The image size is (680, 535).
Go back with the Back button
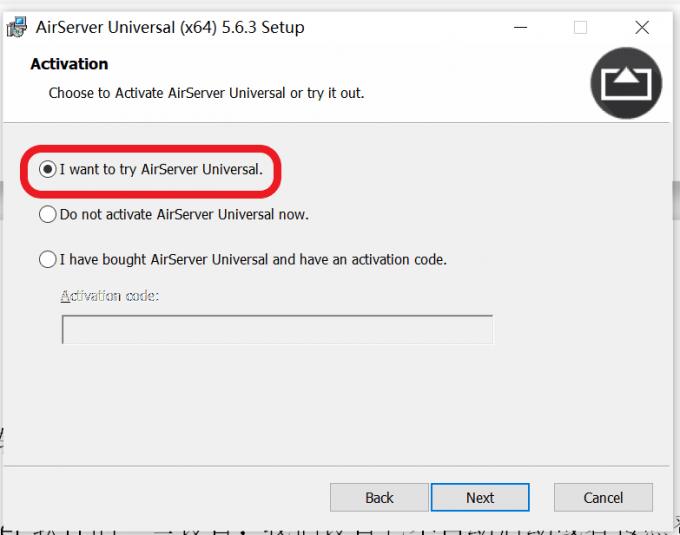379,497
